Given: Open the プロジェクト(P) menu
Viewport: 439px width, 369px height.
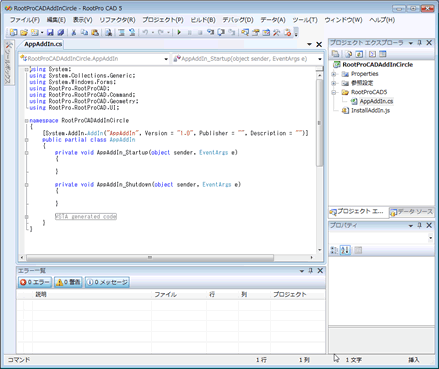Looking at the screenshot, I should point(163,20).
